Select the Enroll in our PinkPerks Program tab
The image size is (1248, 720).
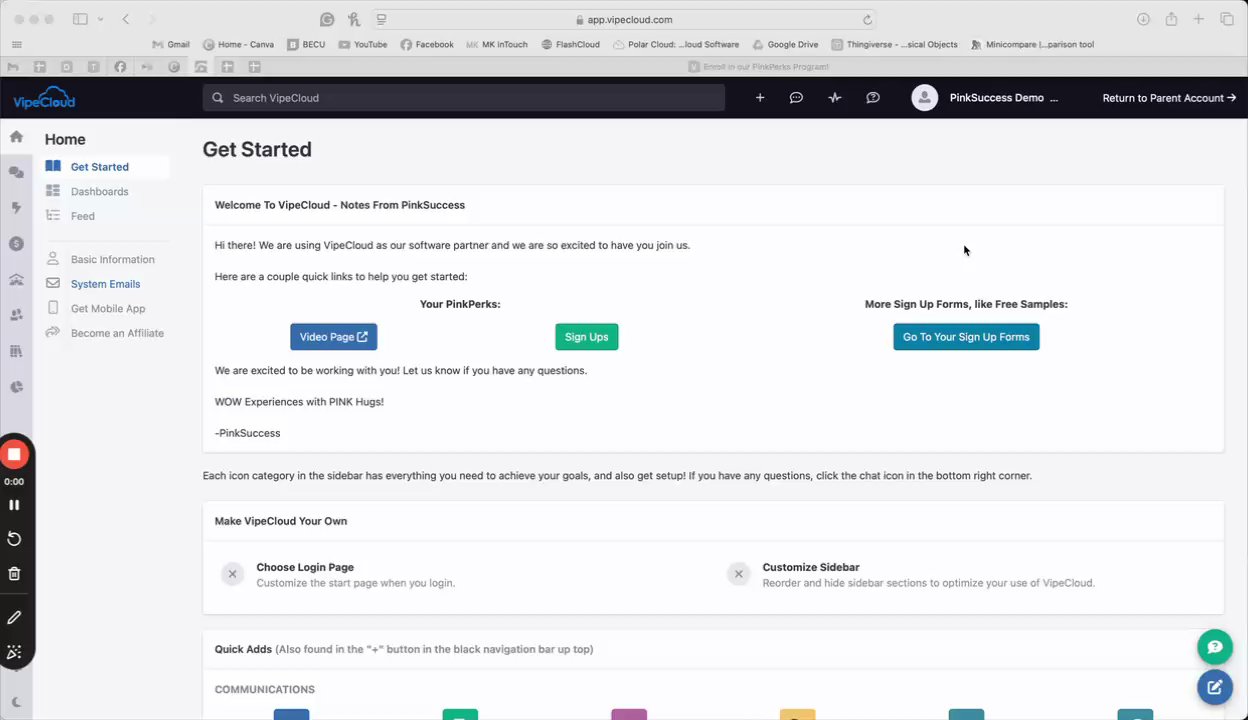(759, 67)
